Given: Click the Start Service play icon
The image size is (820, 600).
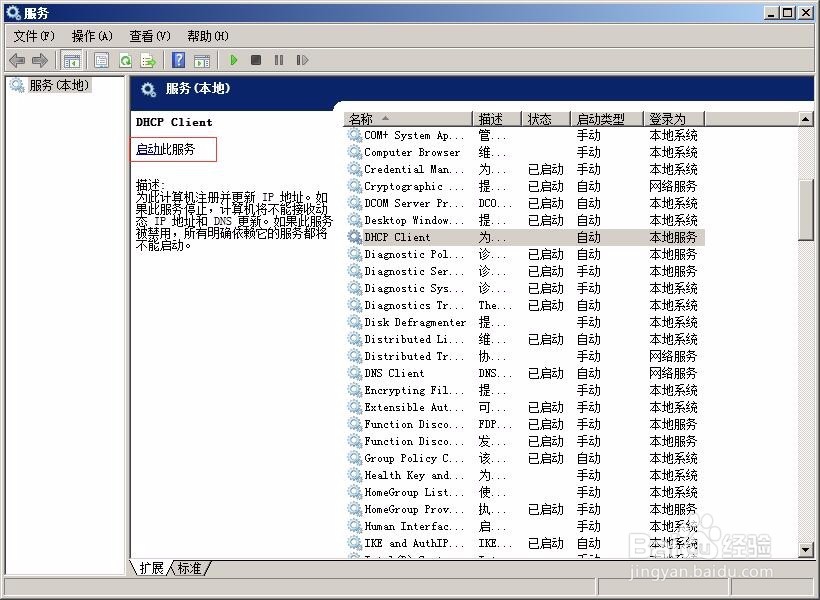Looking at the screenshot, I should [233, 60].
